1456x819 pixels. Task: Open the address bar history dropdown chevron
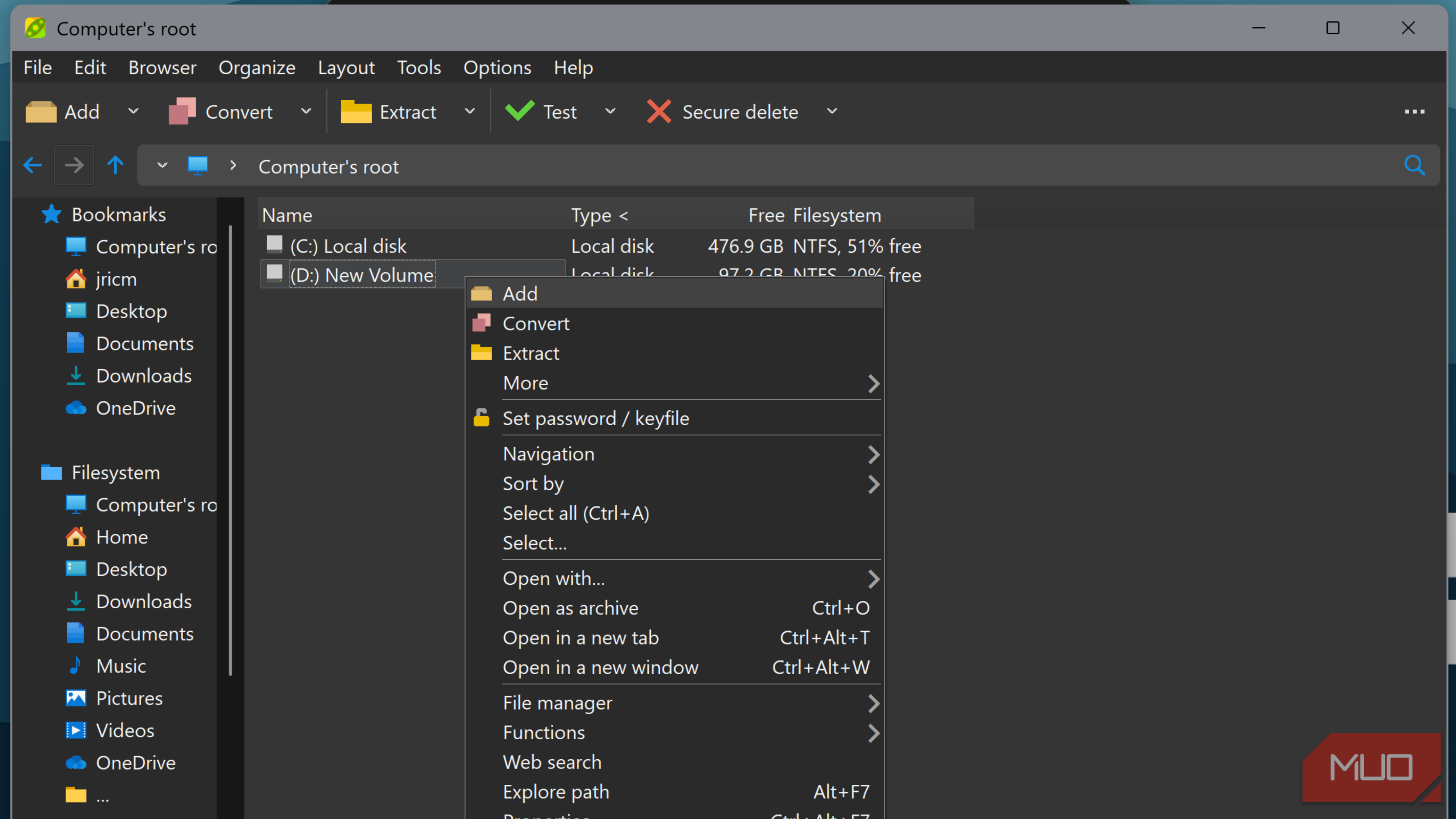162,166
